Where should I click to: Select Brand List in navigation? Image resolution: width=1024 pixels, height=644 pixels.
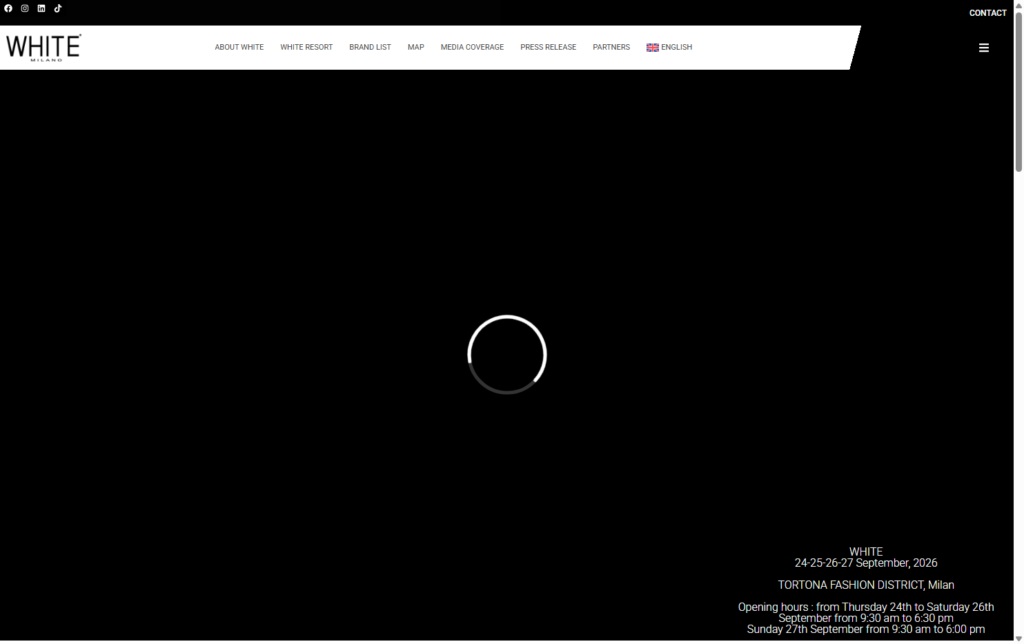point(370,47)
